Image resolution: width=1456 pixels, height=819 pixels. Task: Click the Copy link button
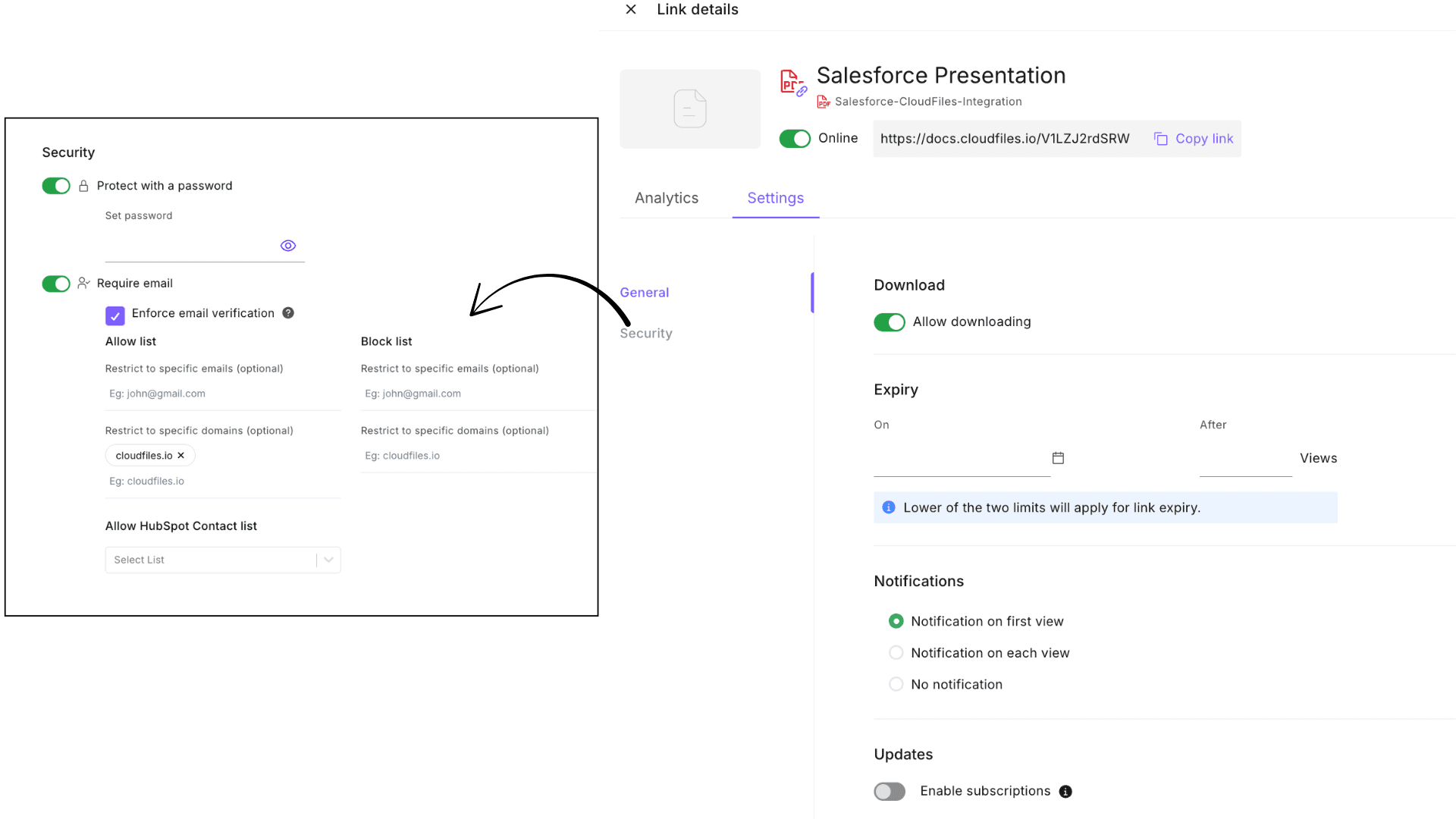1203,139
